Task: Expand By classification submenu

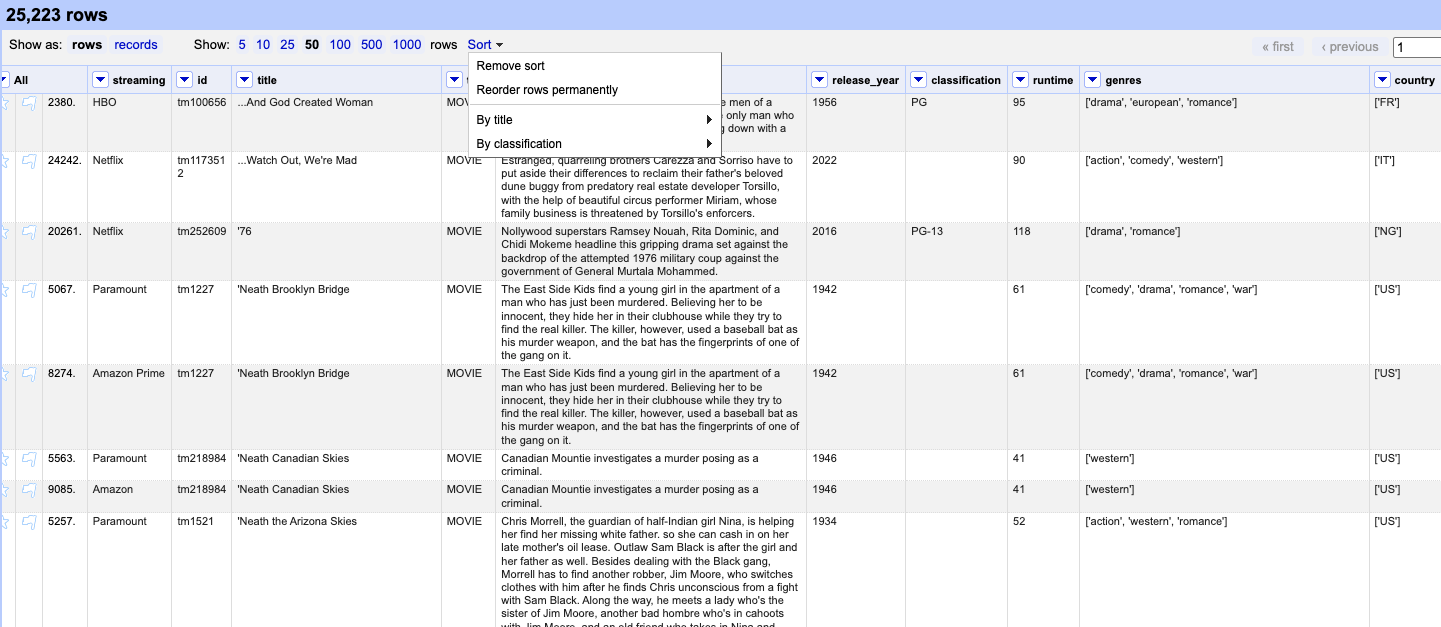Action: (x=595, y=144)
